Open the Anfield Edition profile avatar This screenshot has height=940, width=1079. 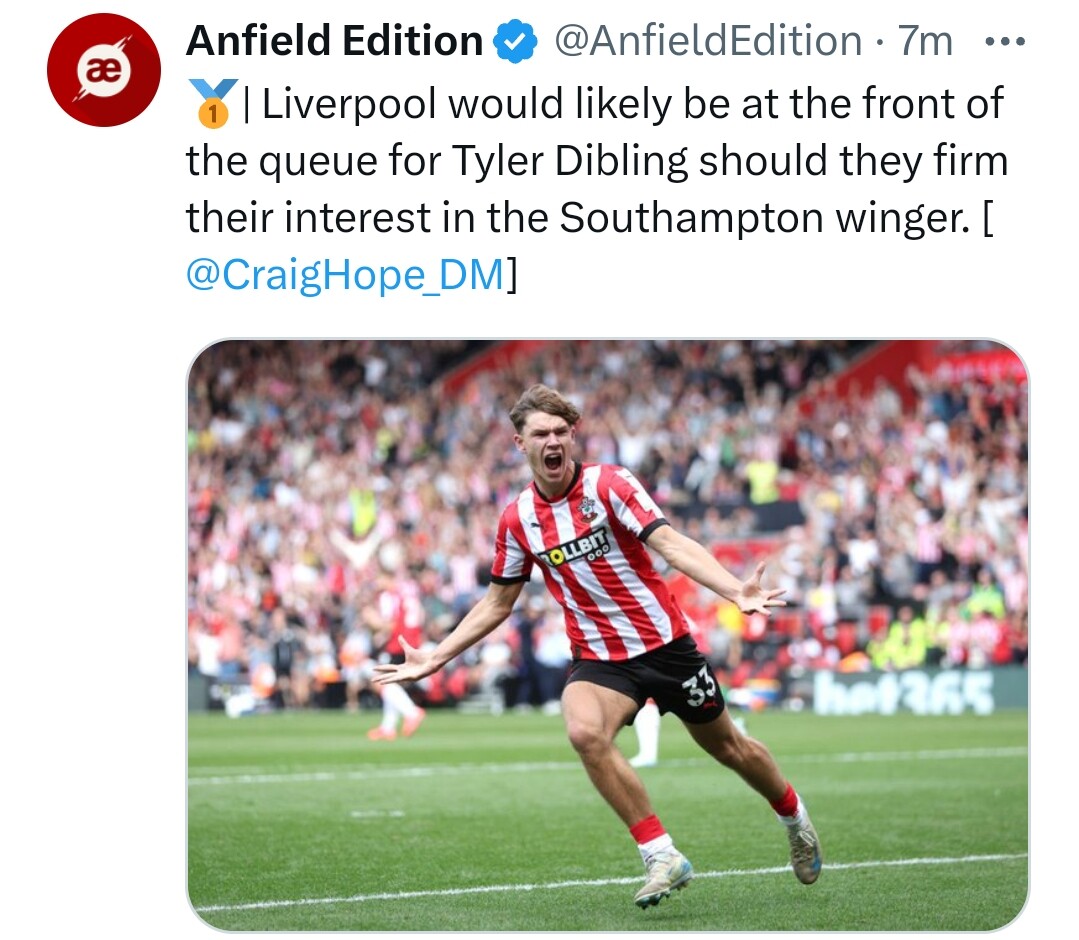[104, 69]
